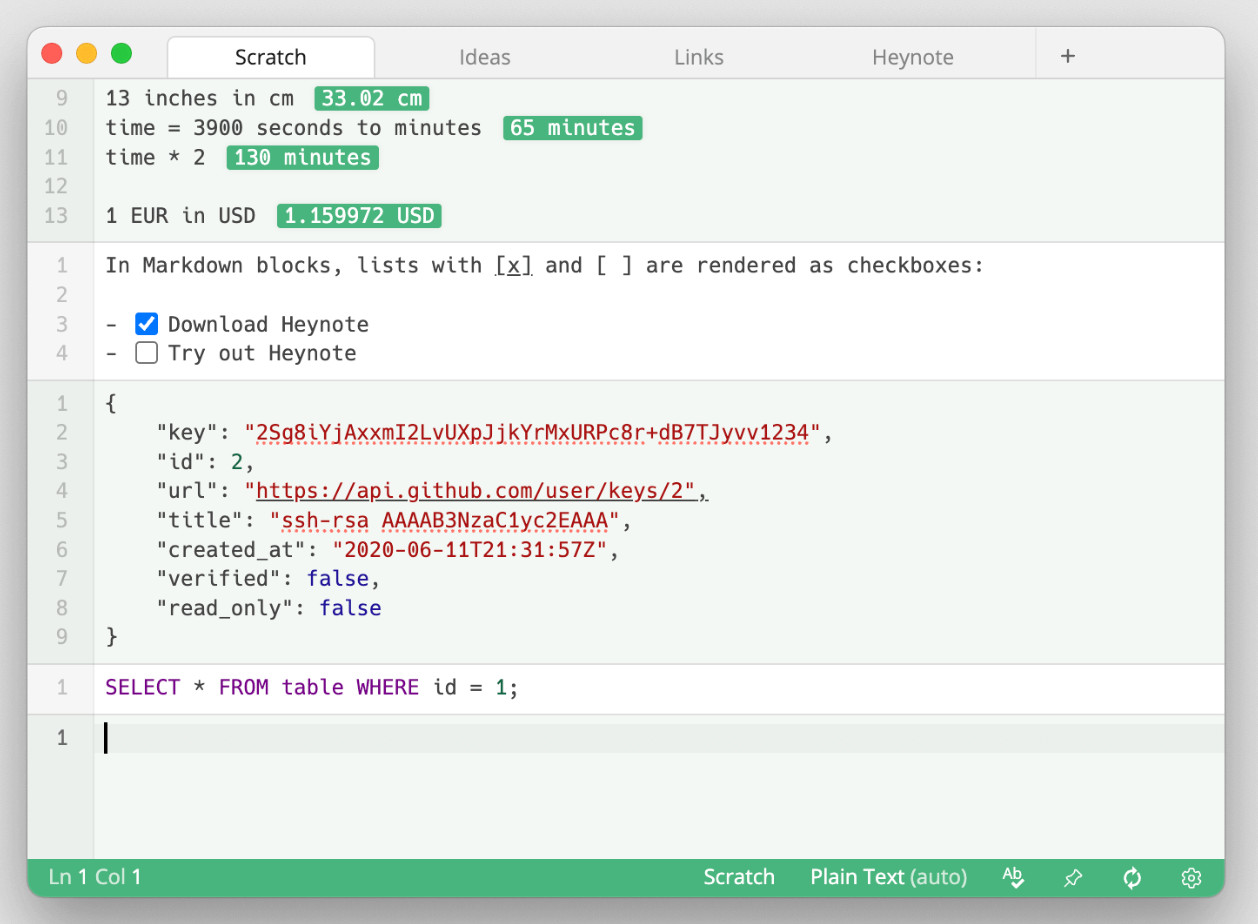Open the Heynote tab
This screenshot has height=924, width=1258.
tap(912, 57)
